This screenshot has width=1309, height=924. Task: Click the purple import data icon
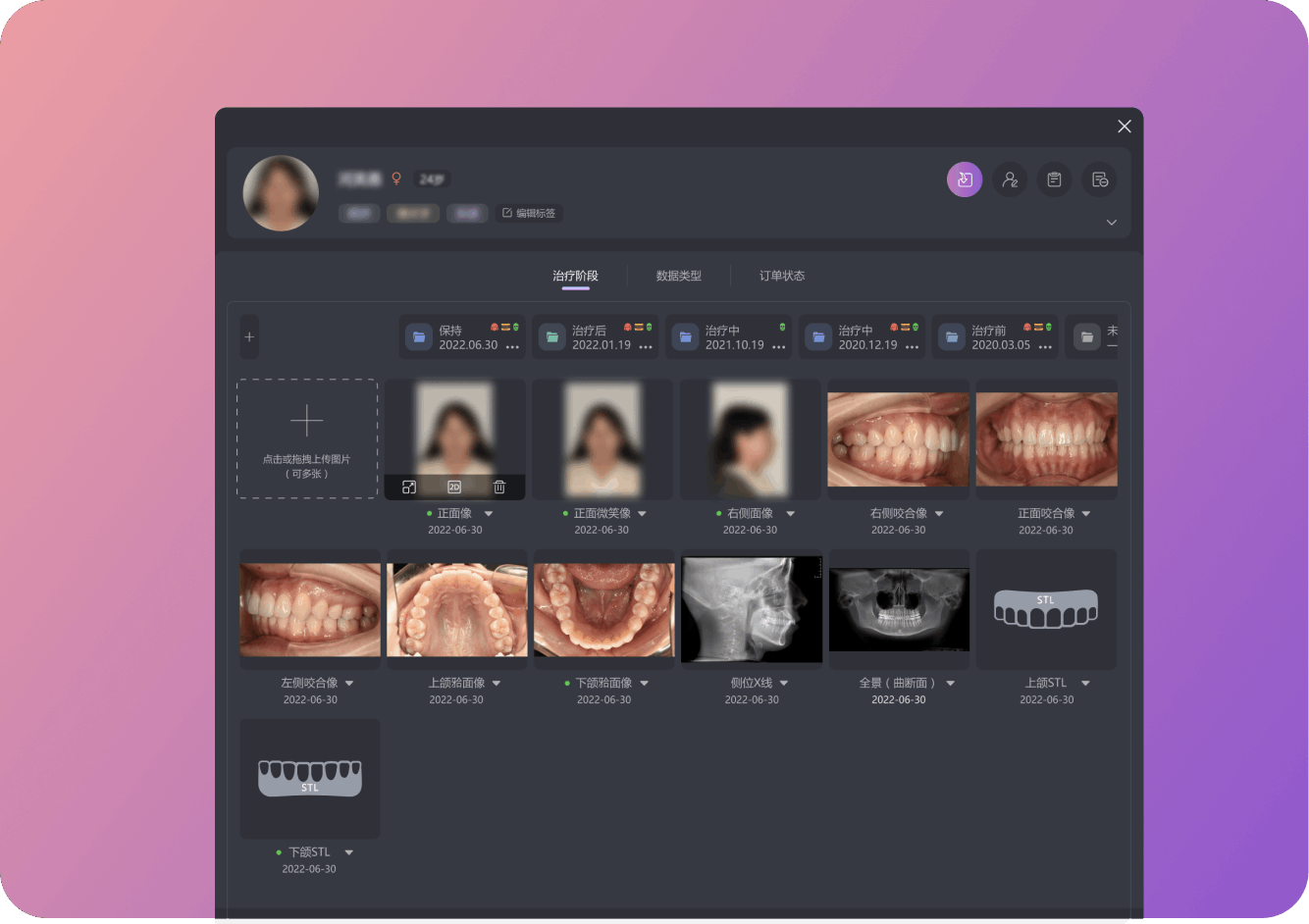point(964,180)
